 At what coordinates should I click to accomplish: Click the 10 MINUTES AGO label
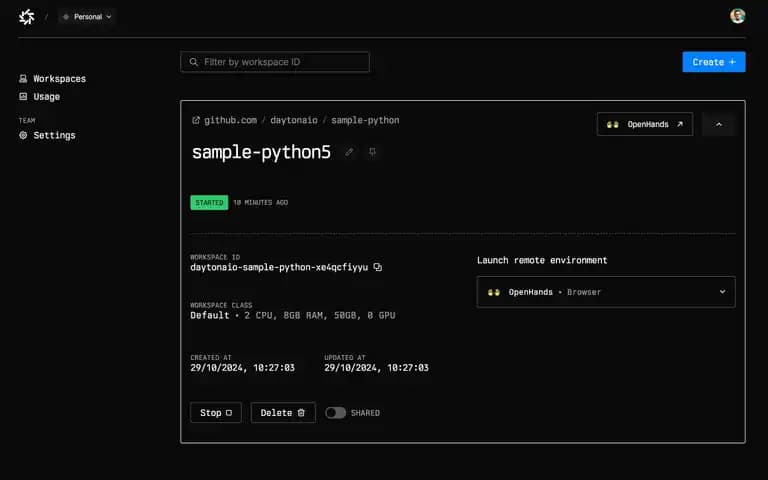(261, 202)
